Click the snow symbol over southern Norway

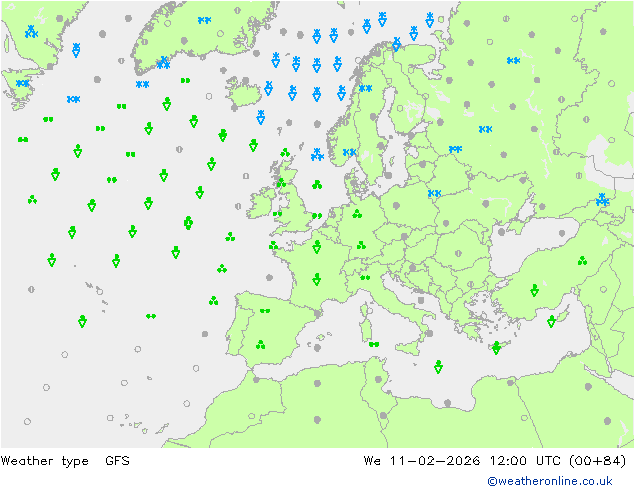point(349,152)
